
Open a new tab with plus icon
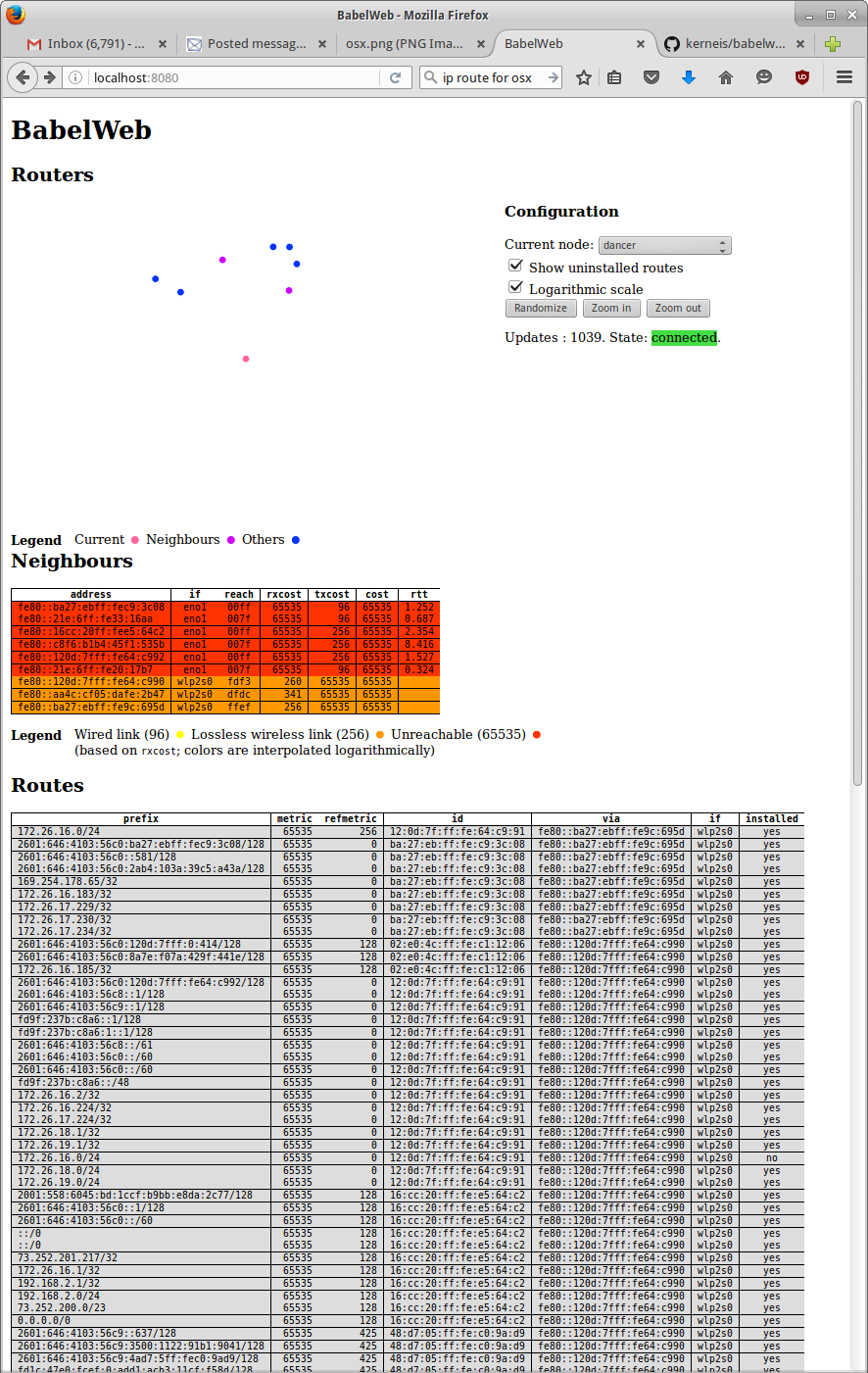(833, 44)
